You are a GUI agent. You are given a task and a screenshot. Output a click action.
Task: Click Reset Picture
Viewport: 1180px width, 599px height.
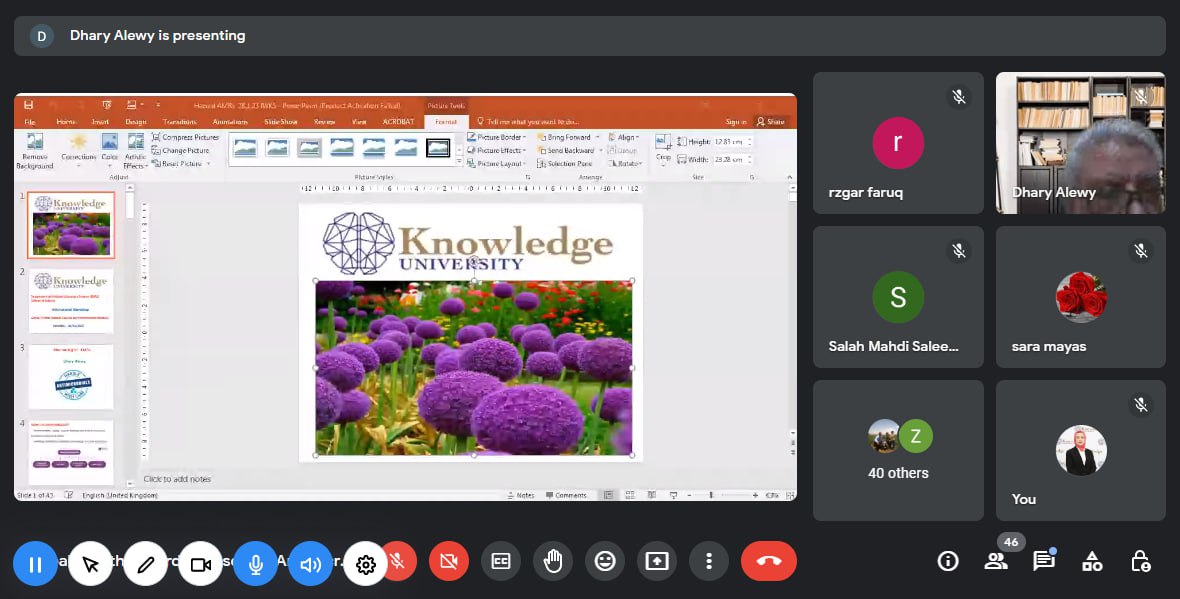[181, 163]
